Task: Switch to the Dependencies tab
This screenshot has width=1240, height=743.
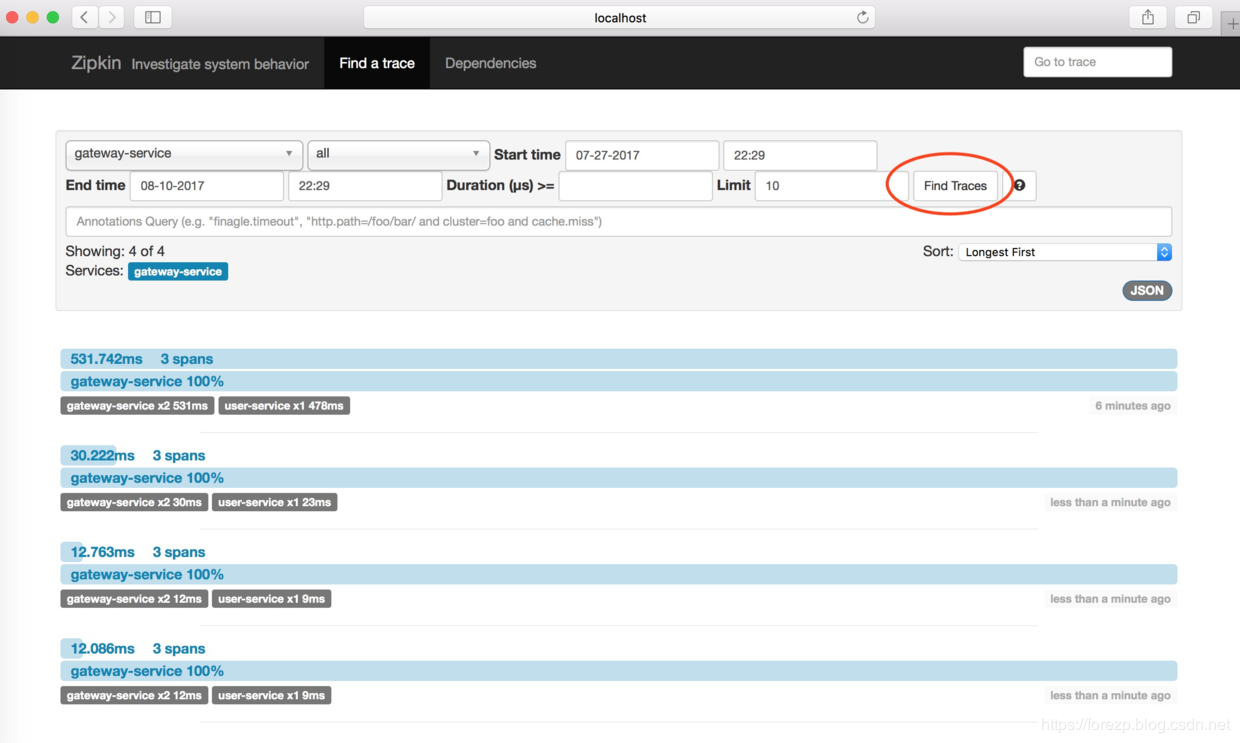Action: click(490, 63)
